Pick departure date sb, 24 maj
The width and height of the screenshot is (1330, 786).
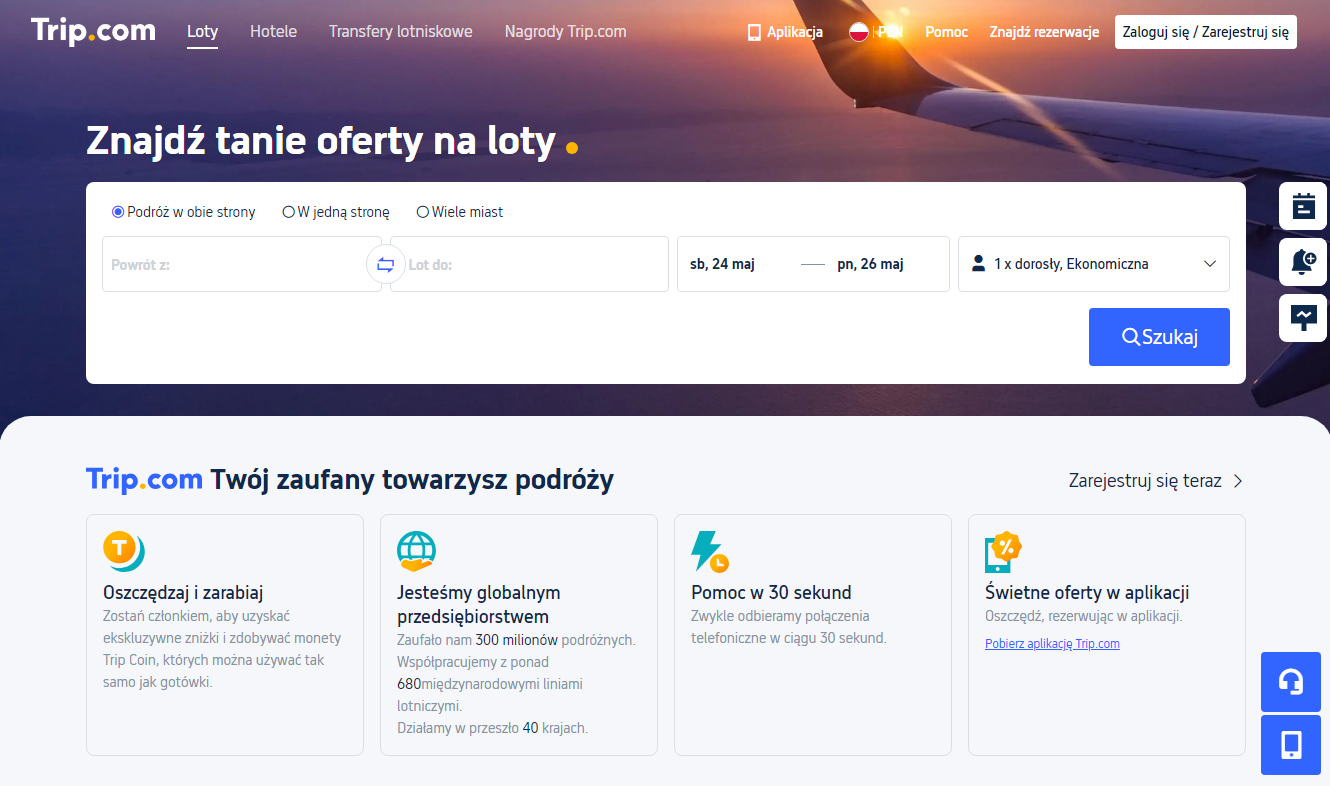click(722, 264)
